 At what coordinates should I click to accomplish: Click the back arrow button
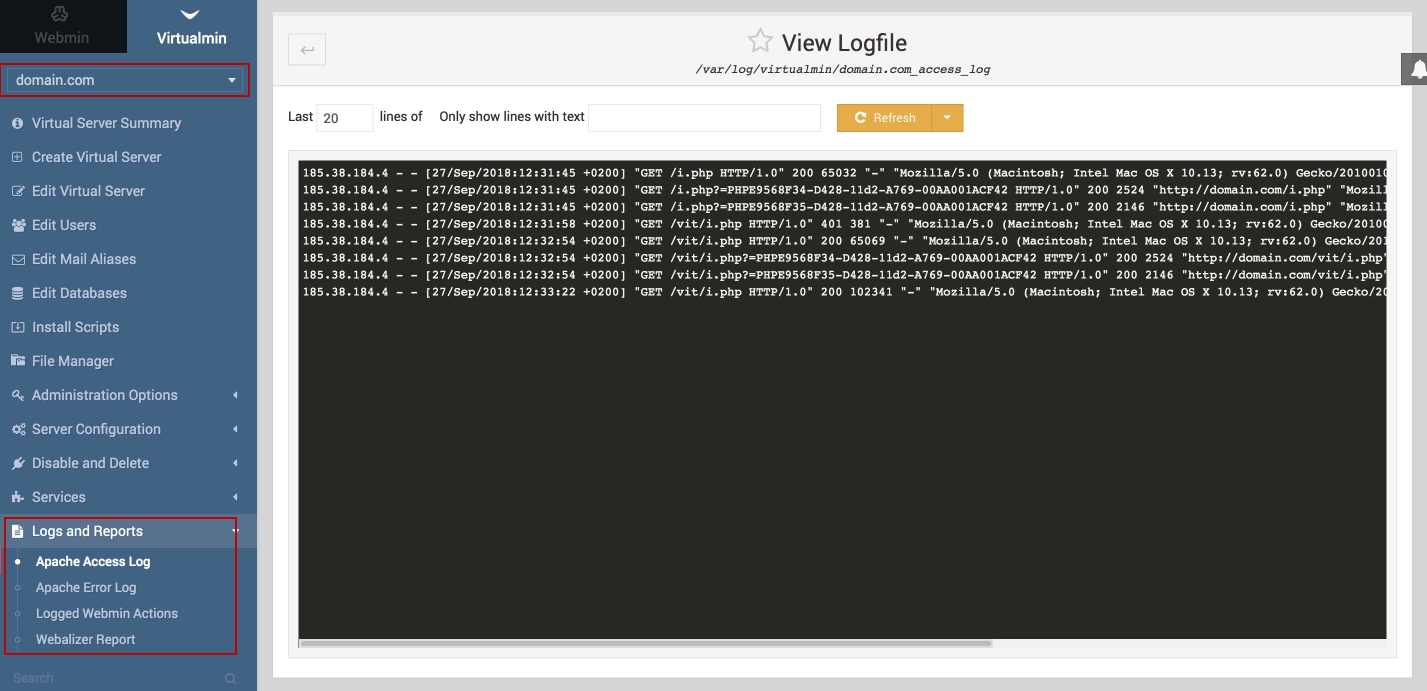307,50
